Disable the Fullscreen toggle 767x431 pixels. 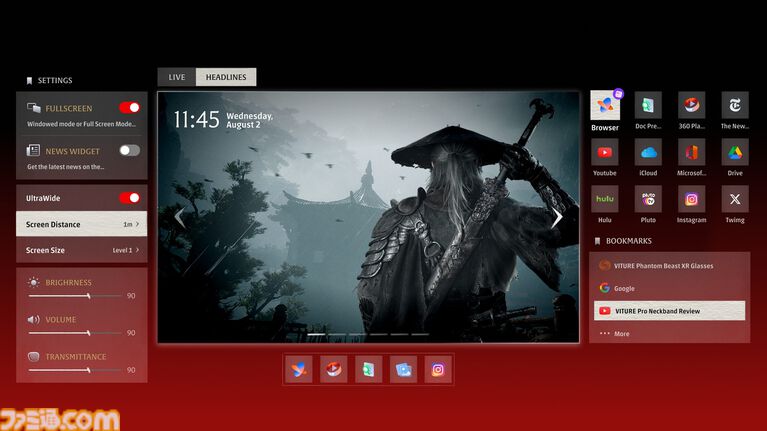tap(130, 108)
